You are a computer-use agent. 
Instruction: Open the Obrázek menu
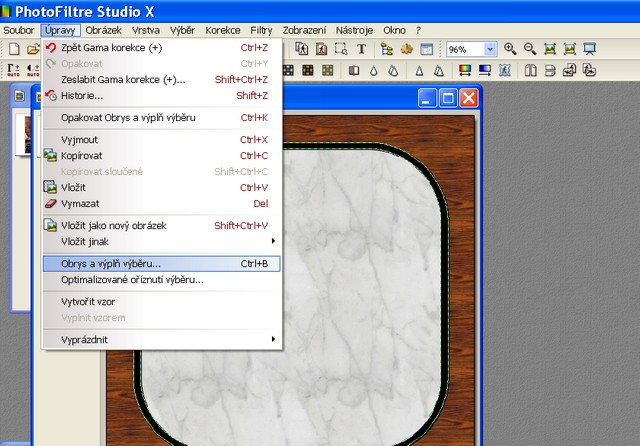tap(103, 30)
